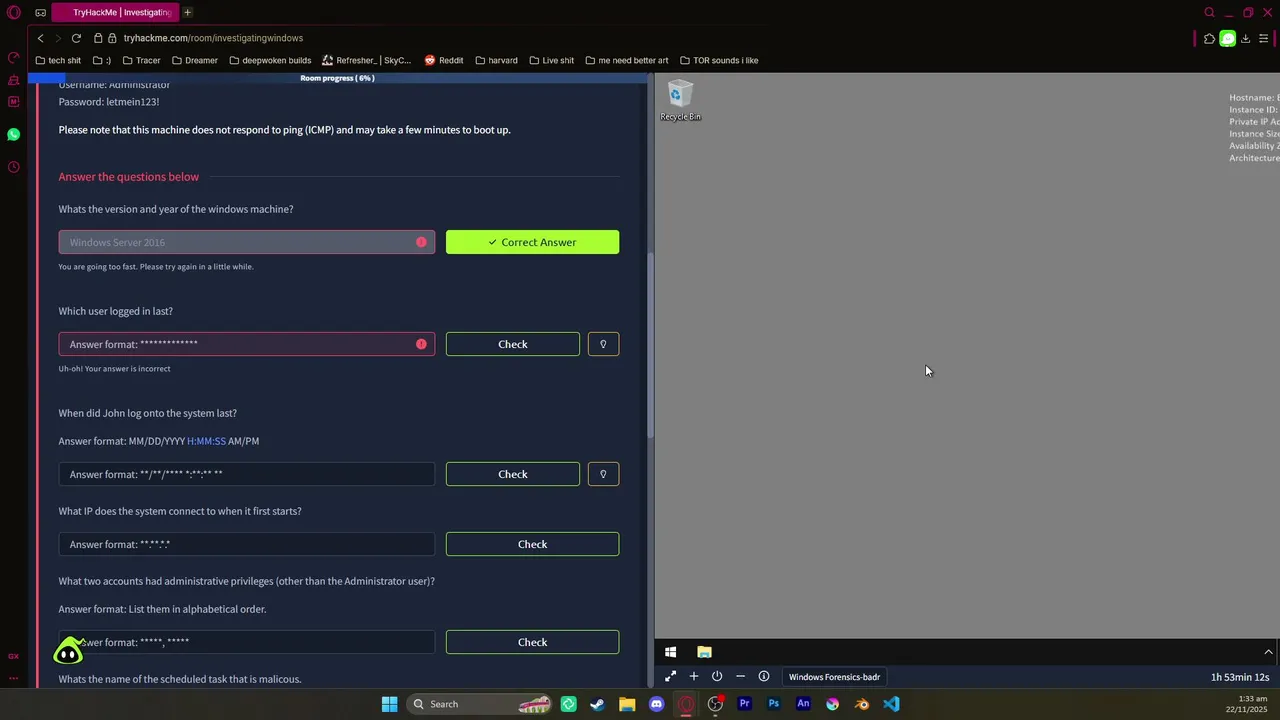Open a new browser tab

[x=187, y=12]
